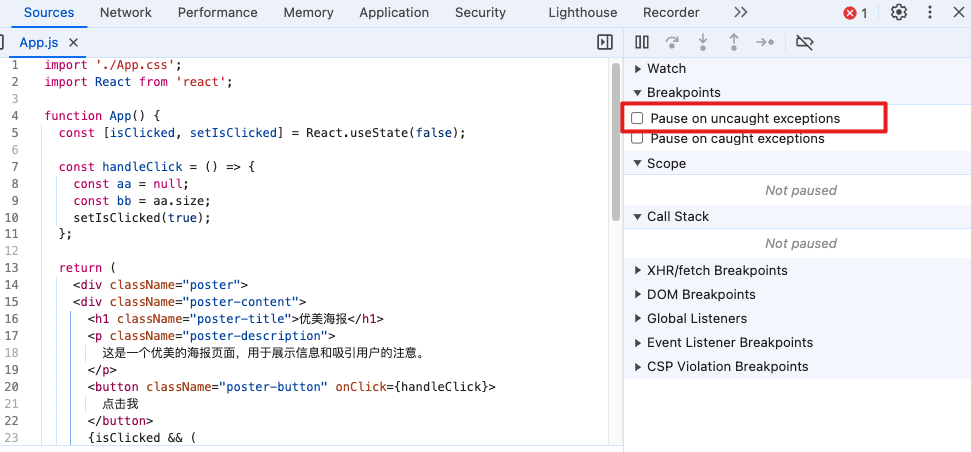Click the Step into arrow icon
The image size is (971, 452).
(x=703, y=42)
